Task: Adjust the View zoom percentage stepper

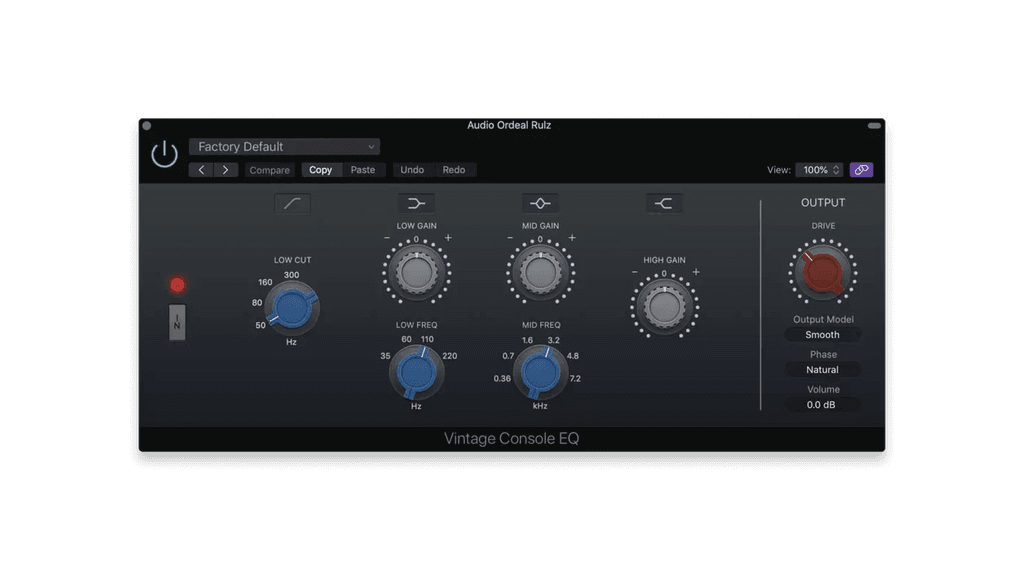Action: pyautogui.click(x=835, y=169)
